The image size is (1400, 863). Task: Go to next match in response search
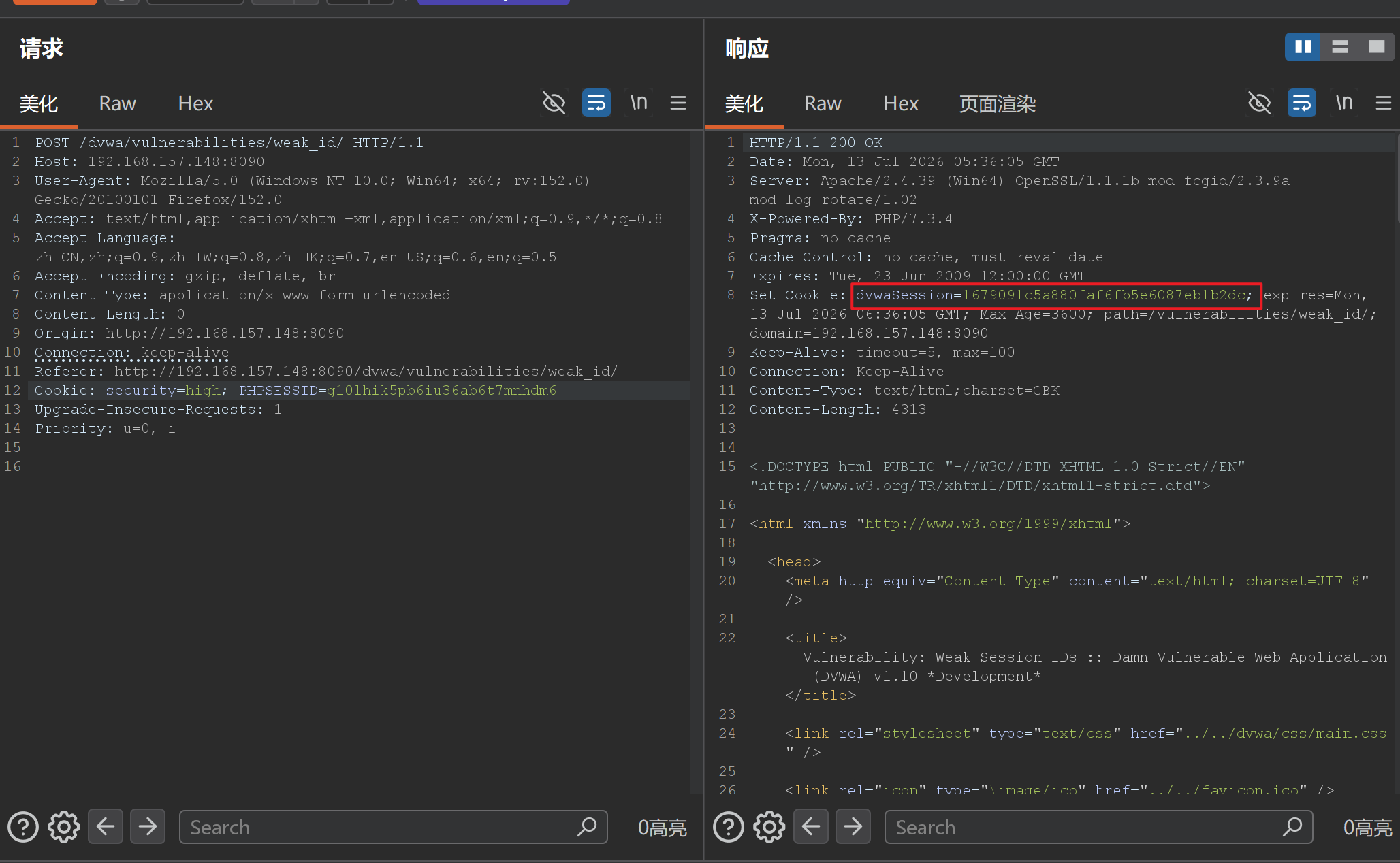click(853, 827)
